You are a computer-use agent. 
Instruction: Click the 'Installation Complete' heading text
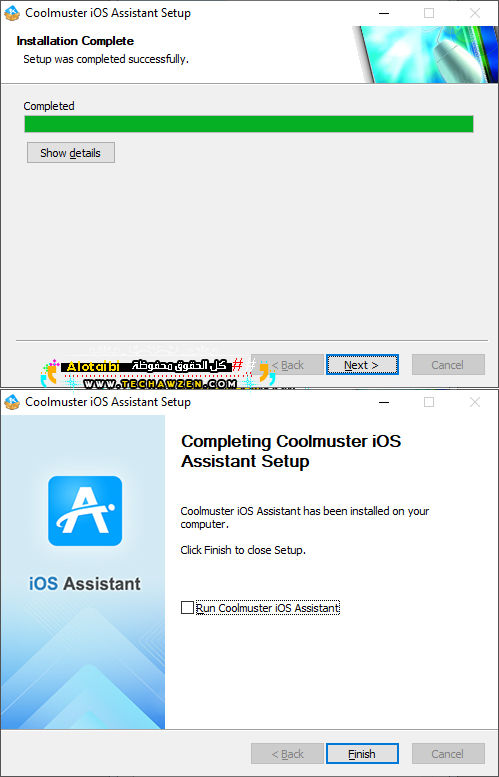coord(75,41)
